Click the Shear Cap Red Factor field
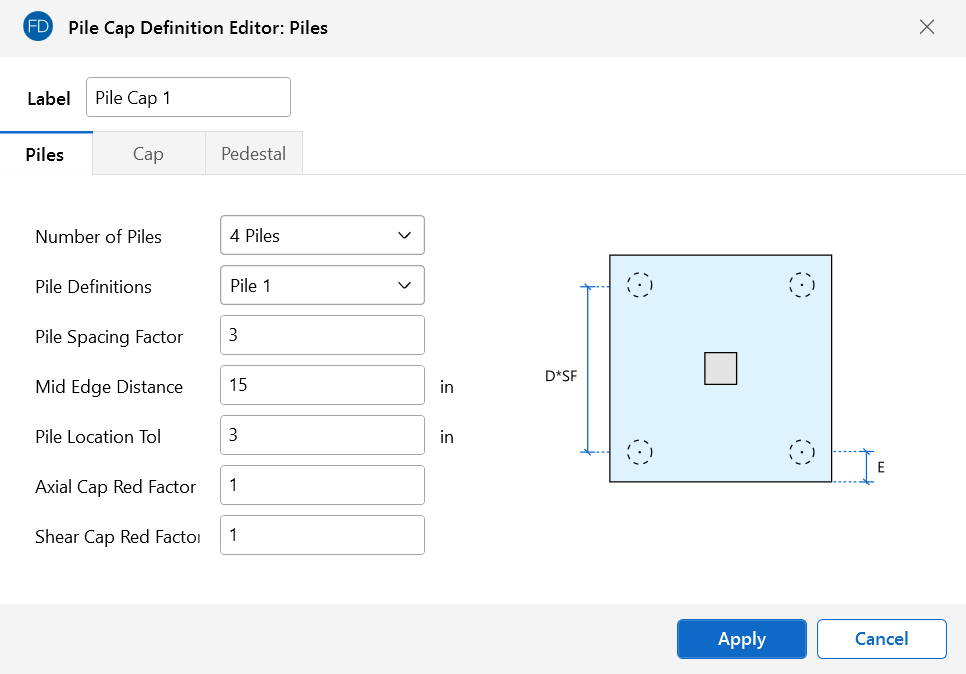This screenshot has width=966, height=674. (x=322, y=536)
